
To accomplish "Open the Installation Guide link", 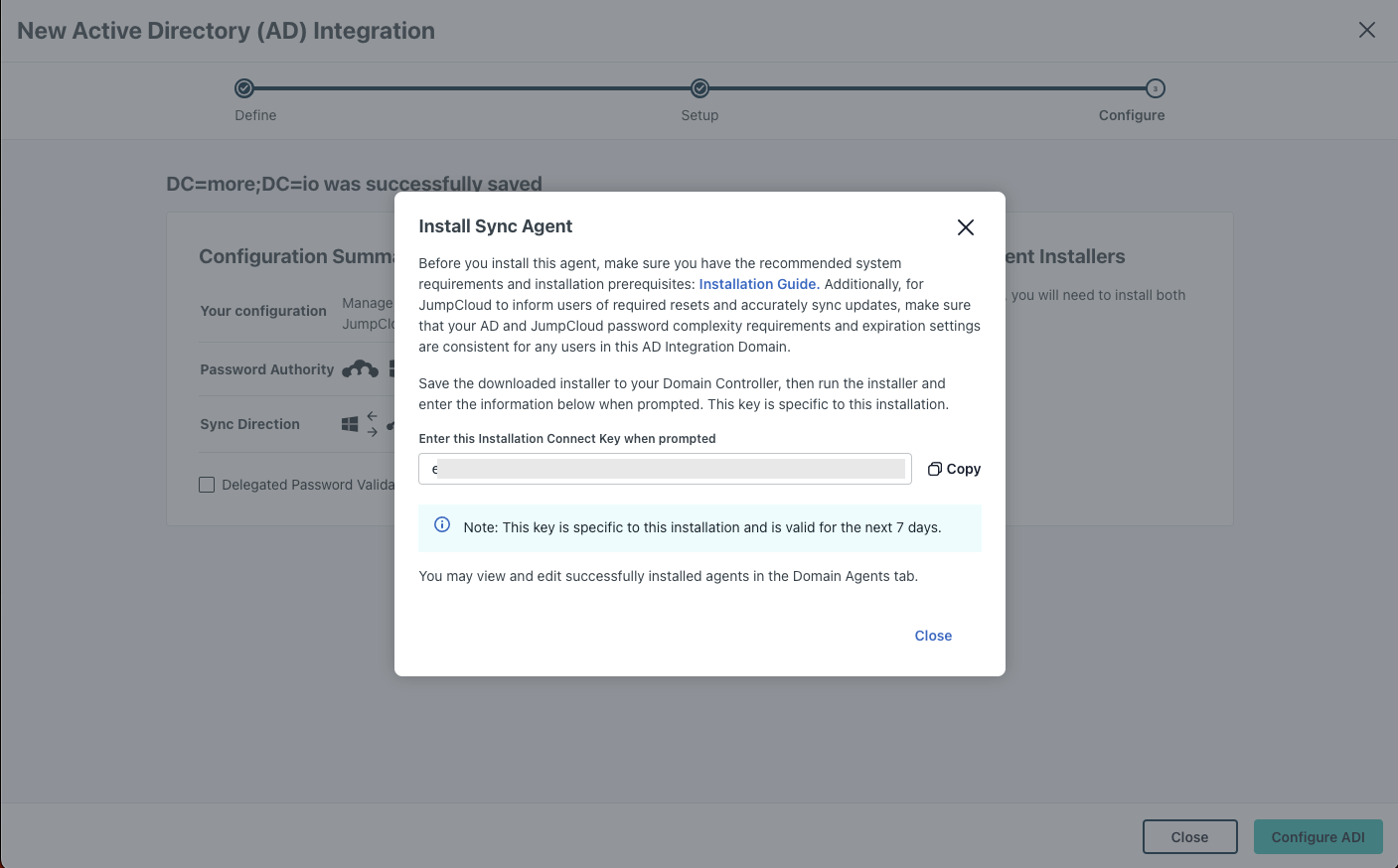I will tap(756, 284).
